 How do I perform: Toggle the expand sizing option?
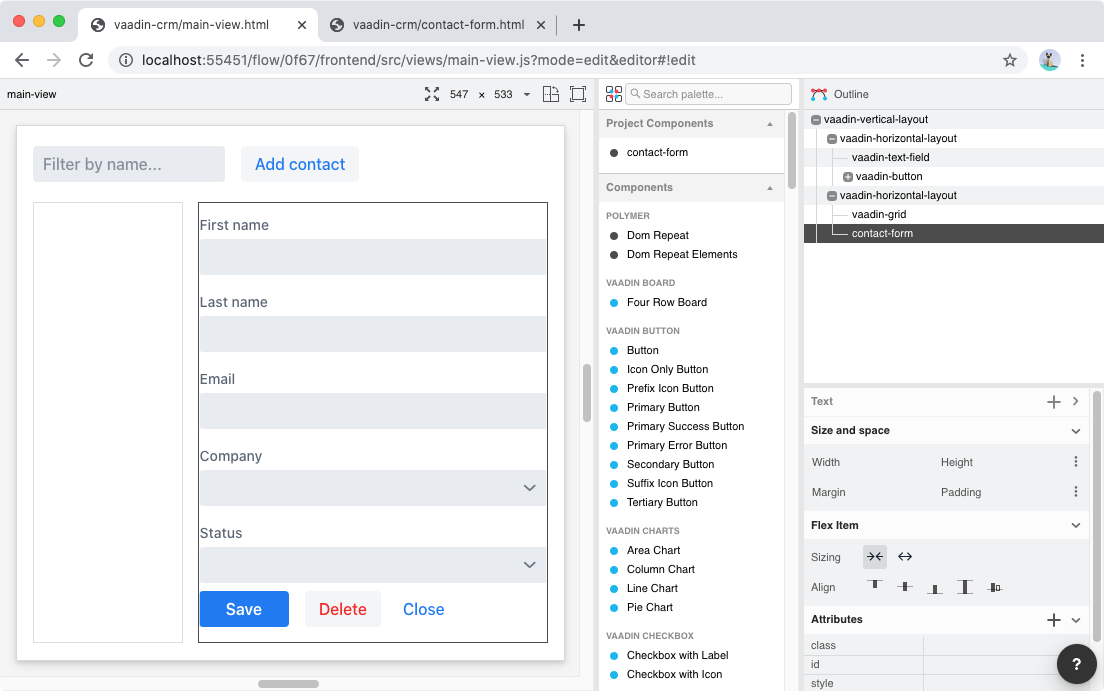point(905,557)
